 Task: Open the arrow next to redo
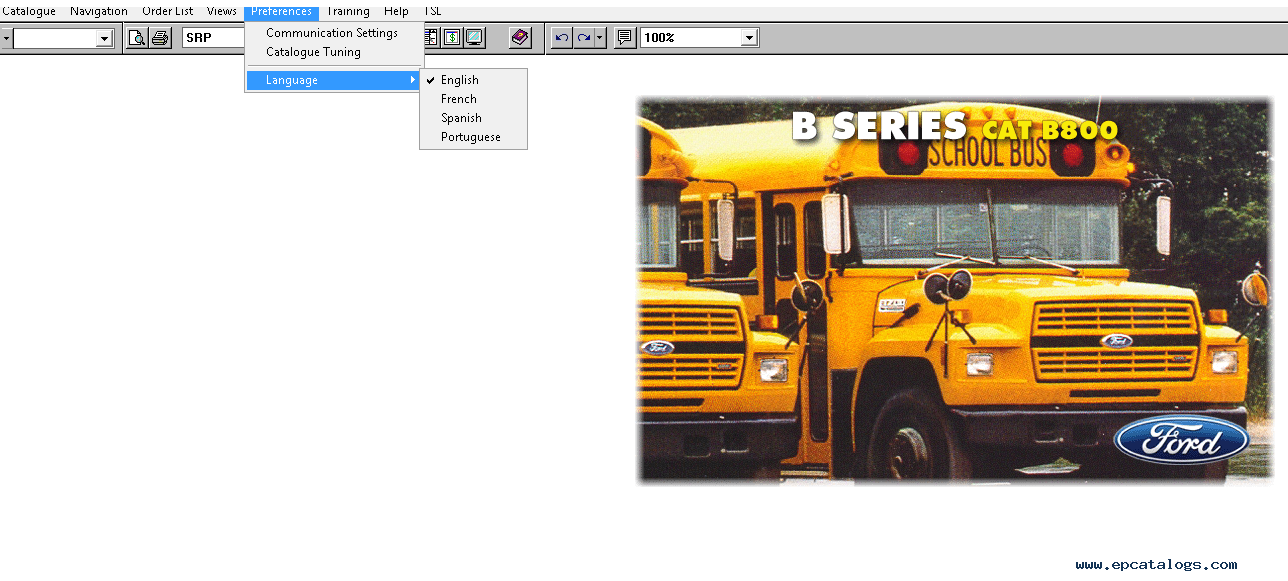(600, 38)
